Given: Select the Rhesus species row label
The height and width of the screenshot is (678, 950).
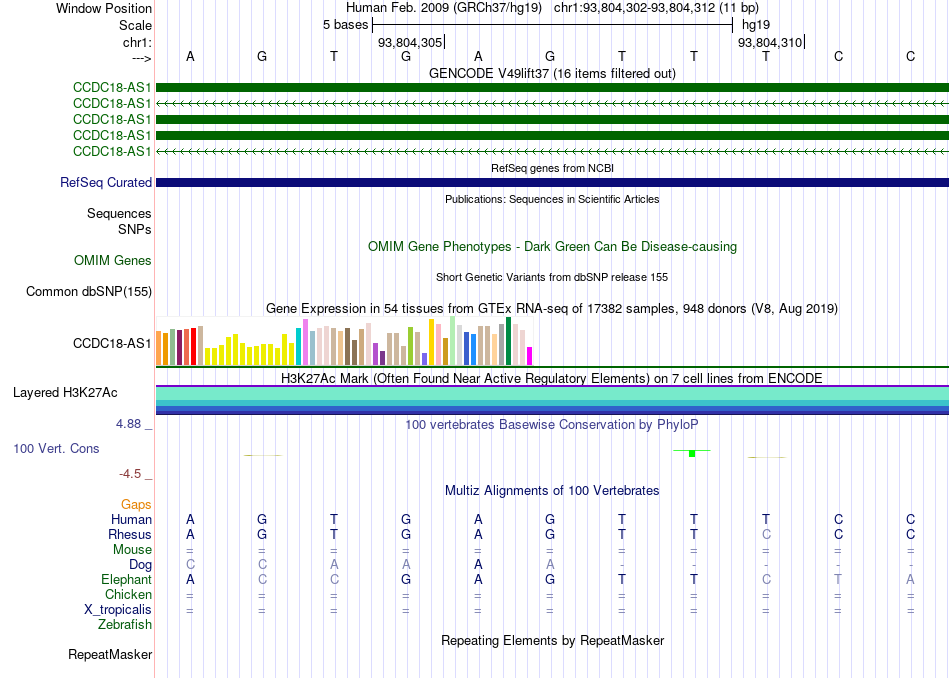Looking at the screenshot, I should (130, 534).
